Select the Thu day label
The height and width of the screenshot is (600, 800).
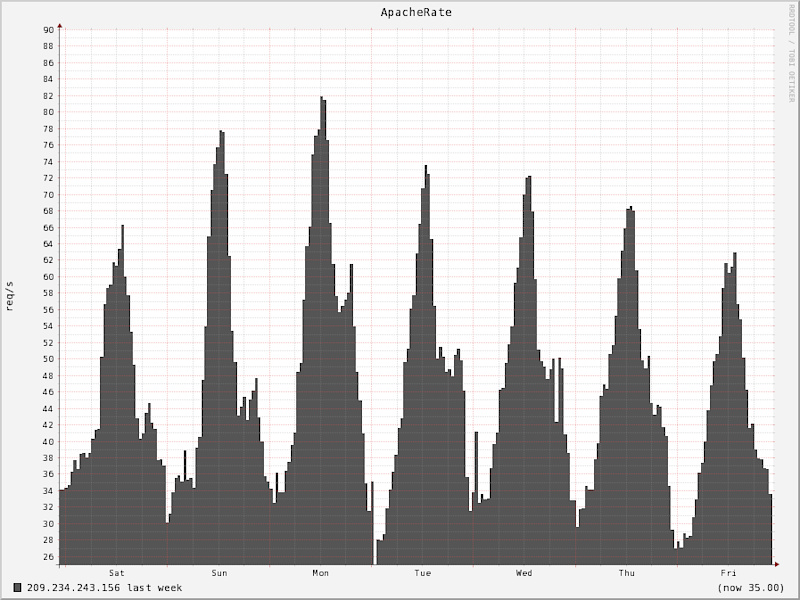(x=627, y=573)
